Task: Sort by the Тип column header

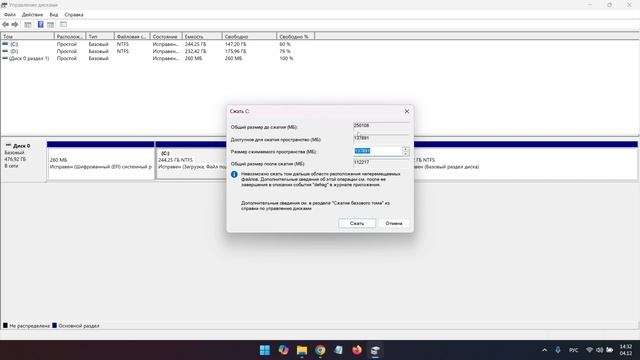Action: tap(100, 36)
